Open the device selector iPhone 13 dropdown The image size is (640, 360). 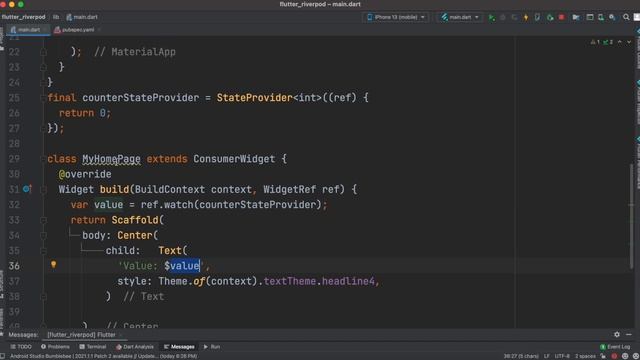396,17
